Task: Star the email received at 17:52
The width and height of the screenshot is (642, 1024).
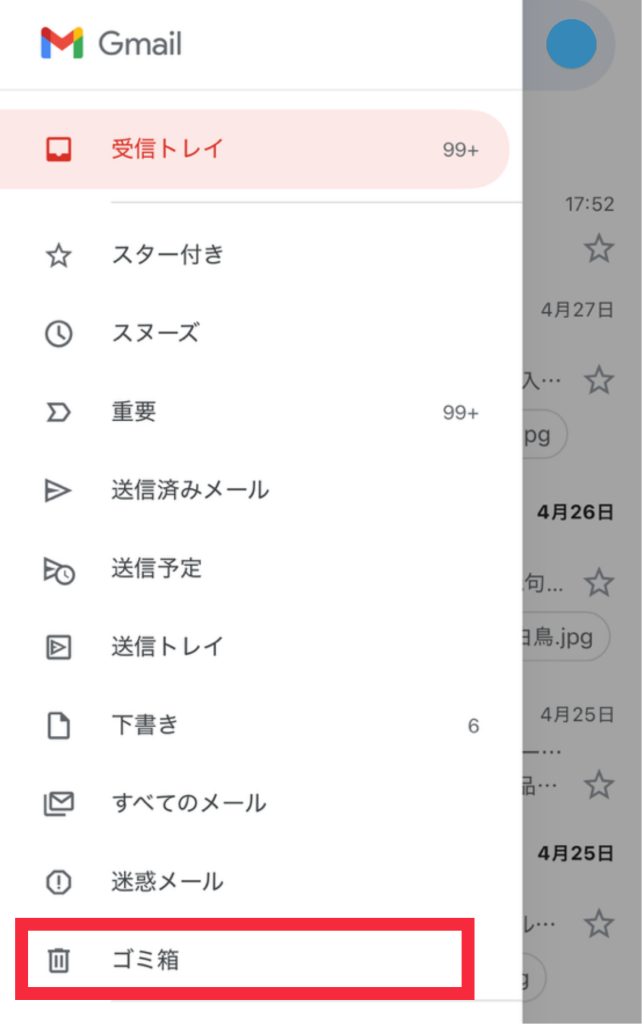Action: pos(599,249)
